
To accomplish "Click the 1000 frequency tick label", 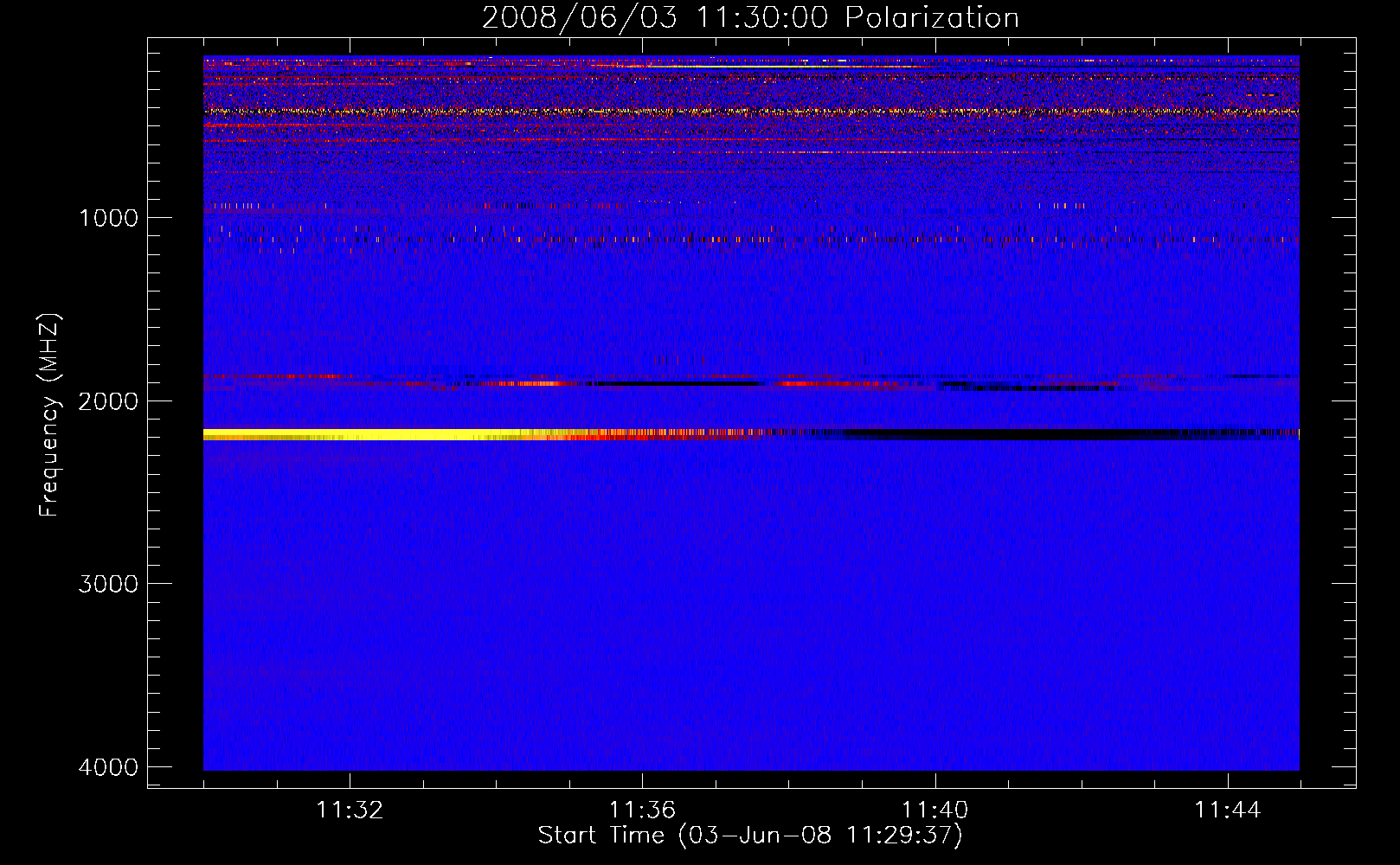I will [x=108, y=218].
